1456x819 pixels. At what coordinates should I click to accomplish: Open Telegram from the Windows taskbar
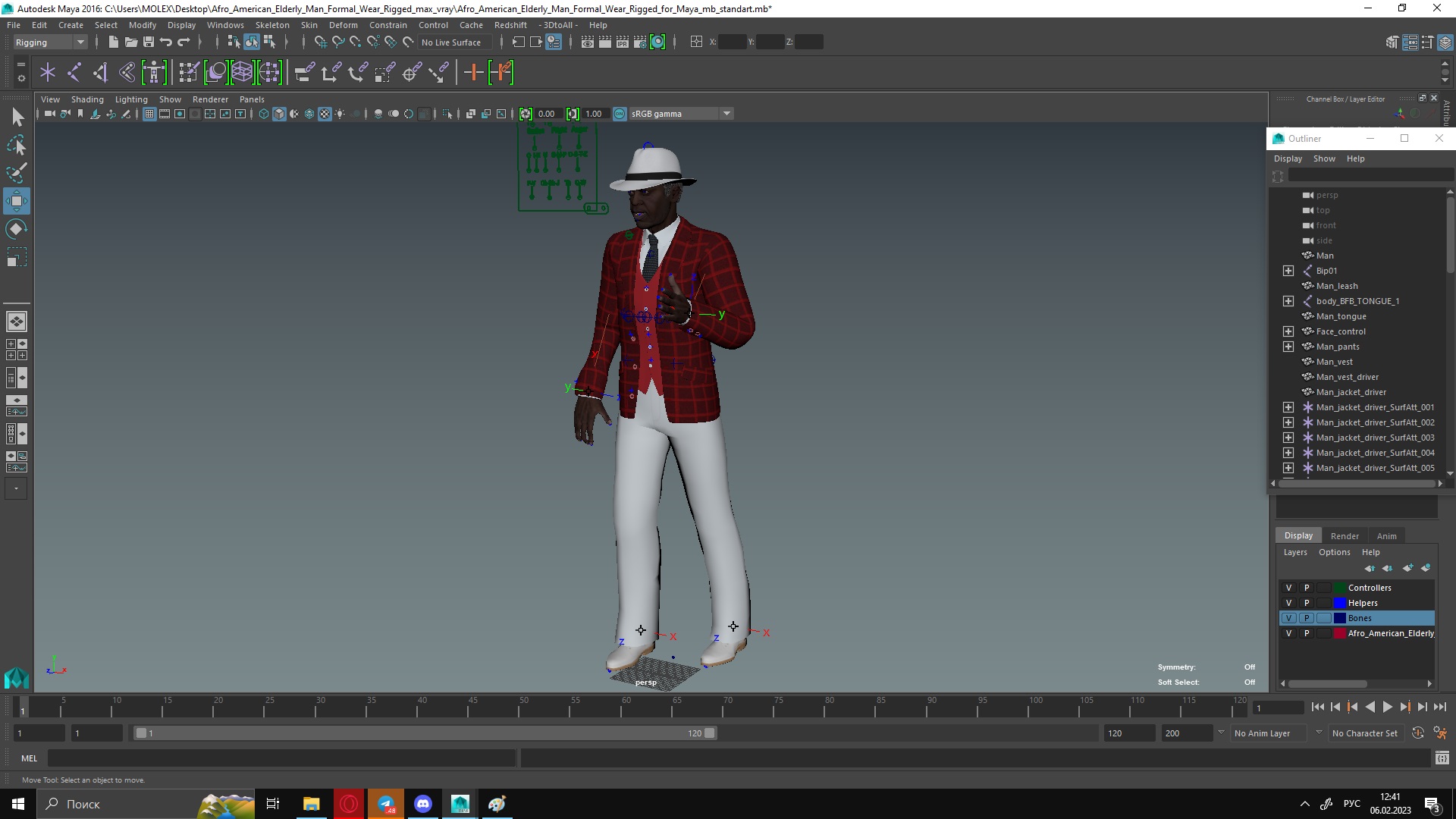pyautogui.click(x=386, y=804)
